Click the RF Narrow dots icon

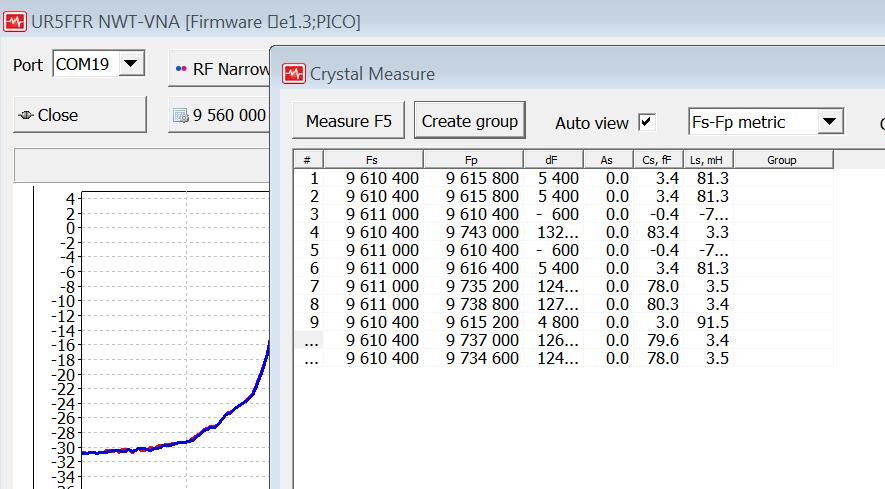[181, 69]
